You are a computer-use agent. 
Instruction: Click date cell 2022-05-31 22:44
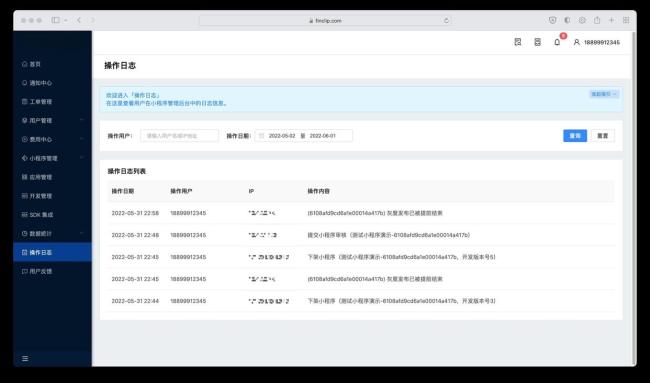pos(135,301)
